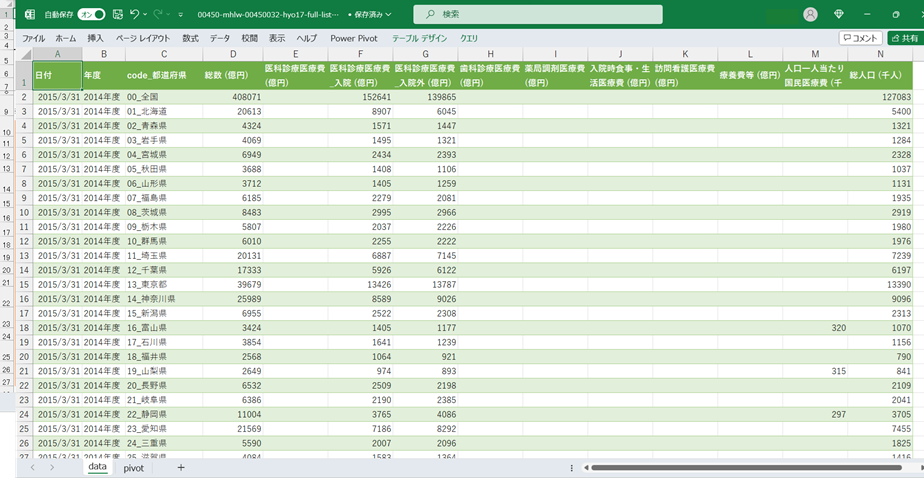The image size is (924, 478).
Task: Click the Select All corner triangle
Action: coord(25,53)
